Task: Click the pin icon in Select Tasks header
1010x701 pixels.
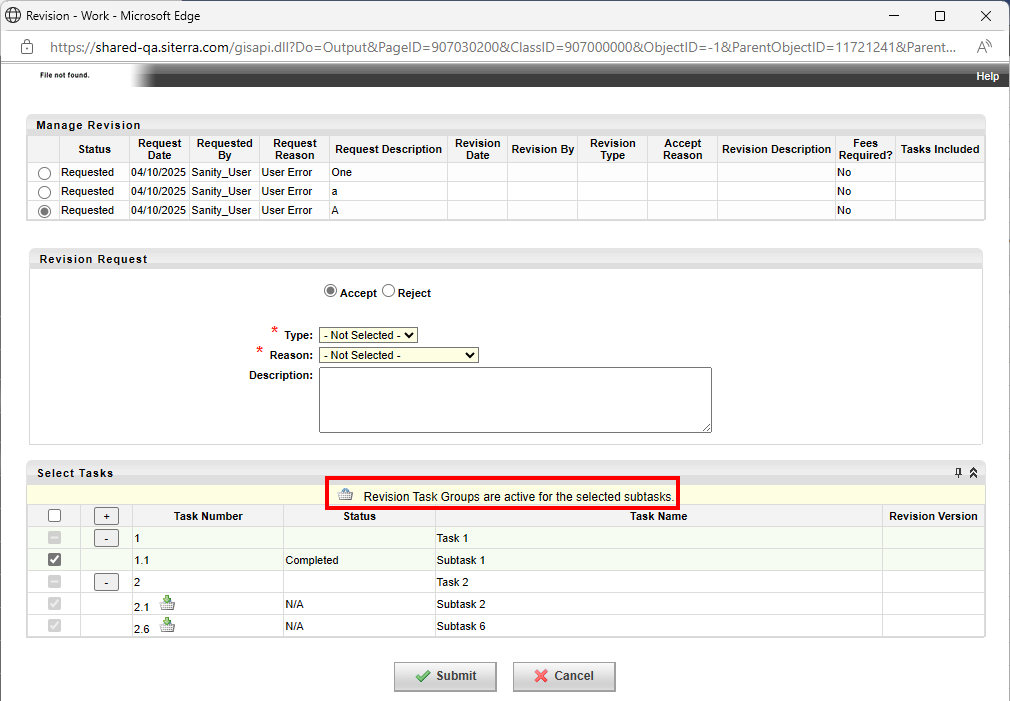Action: [958, 473]
